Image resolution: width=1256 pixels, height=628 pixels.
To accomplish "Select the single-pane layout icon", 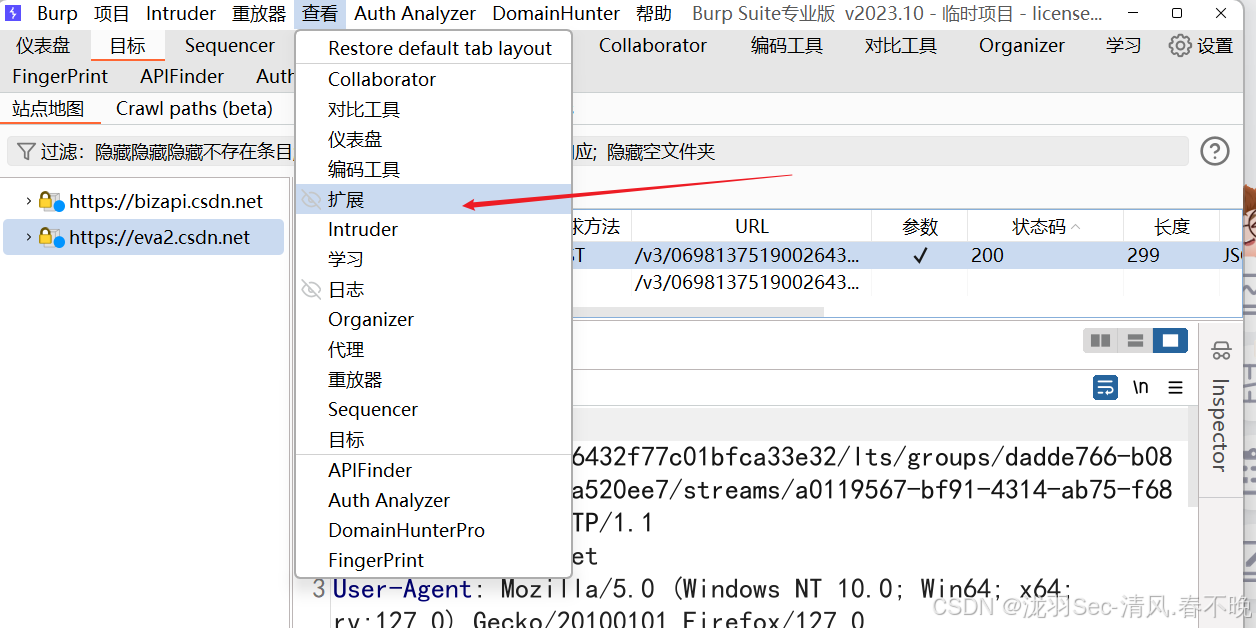I will [1170, 341].
